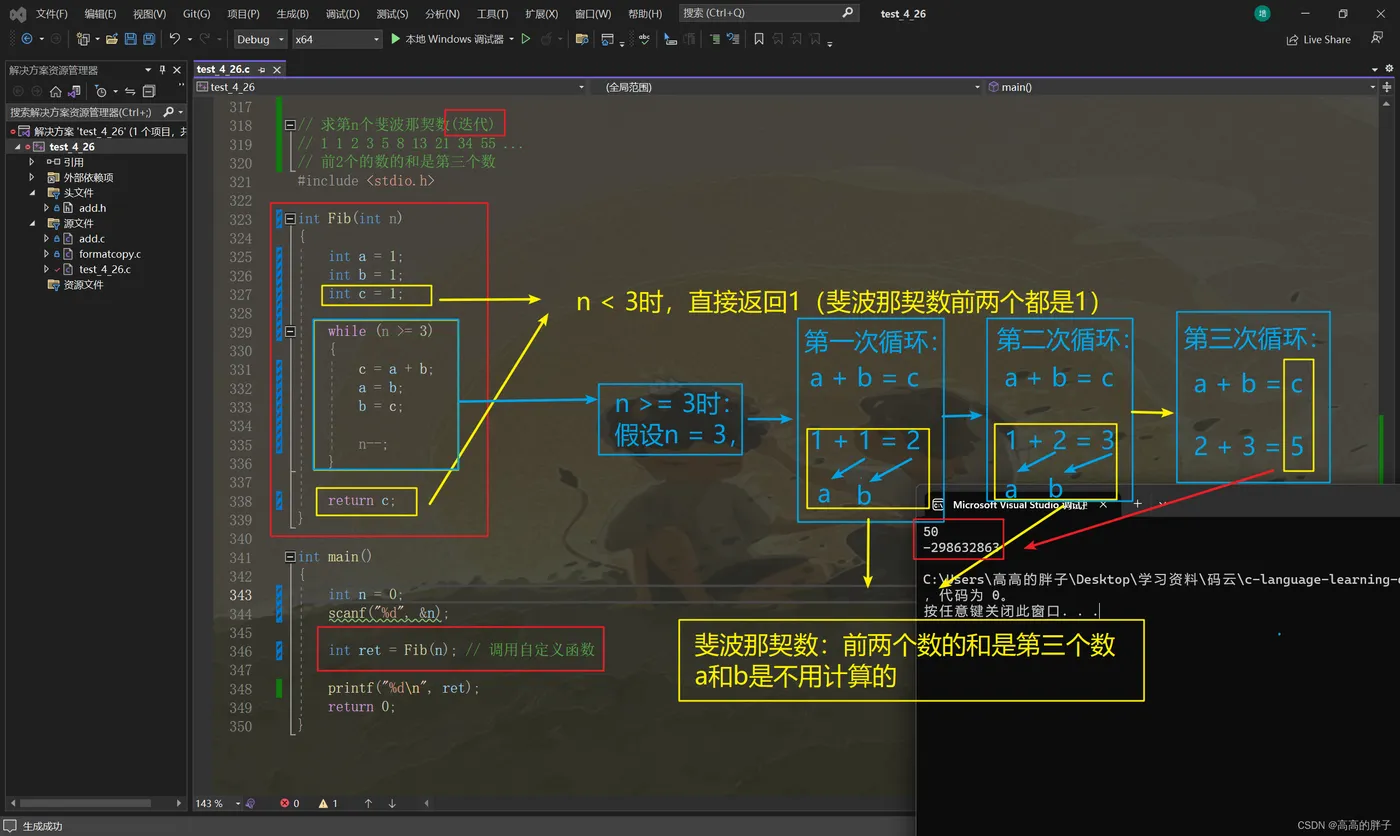Click the yellow warning count indicator
1400x836 pixels.
(328, 803)
